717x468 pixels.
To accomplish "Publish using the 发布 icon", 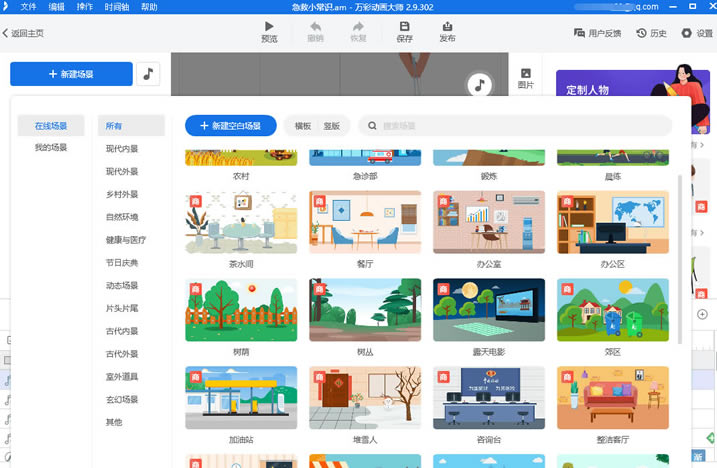I will 447,27.
